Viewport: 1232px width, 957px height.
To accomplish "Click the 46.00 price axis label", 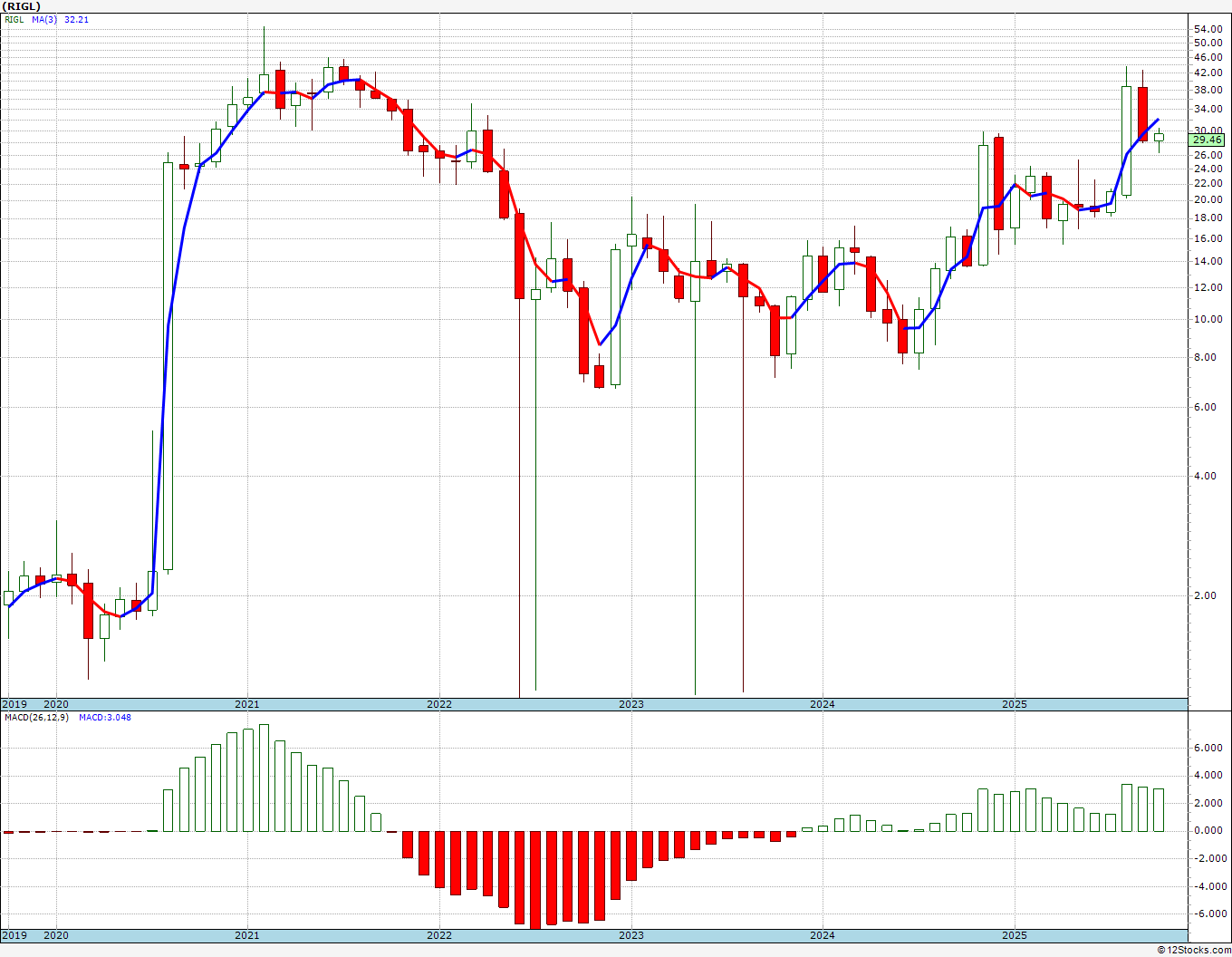I will coord(1208,57).
